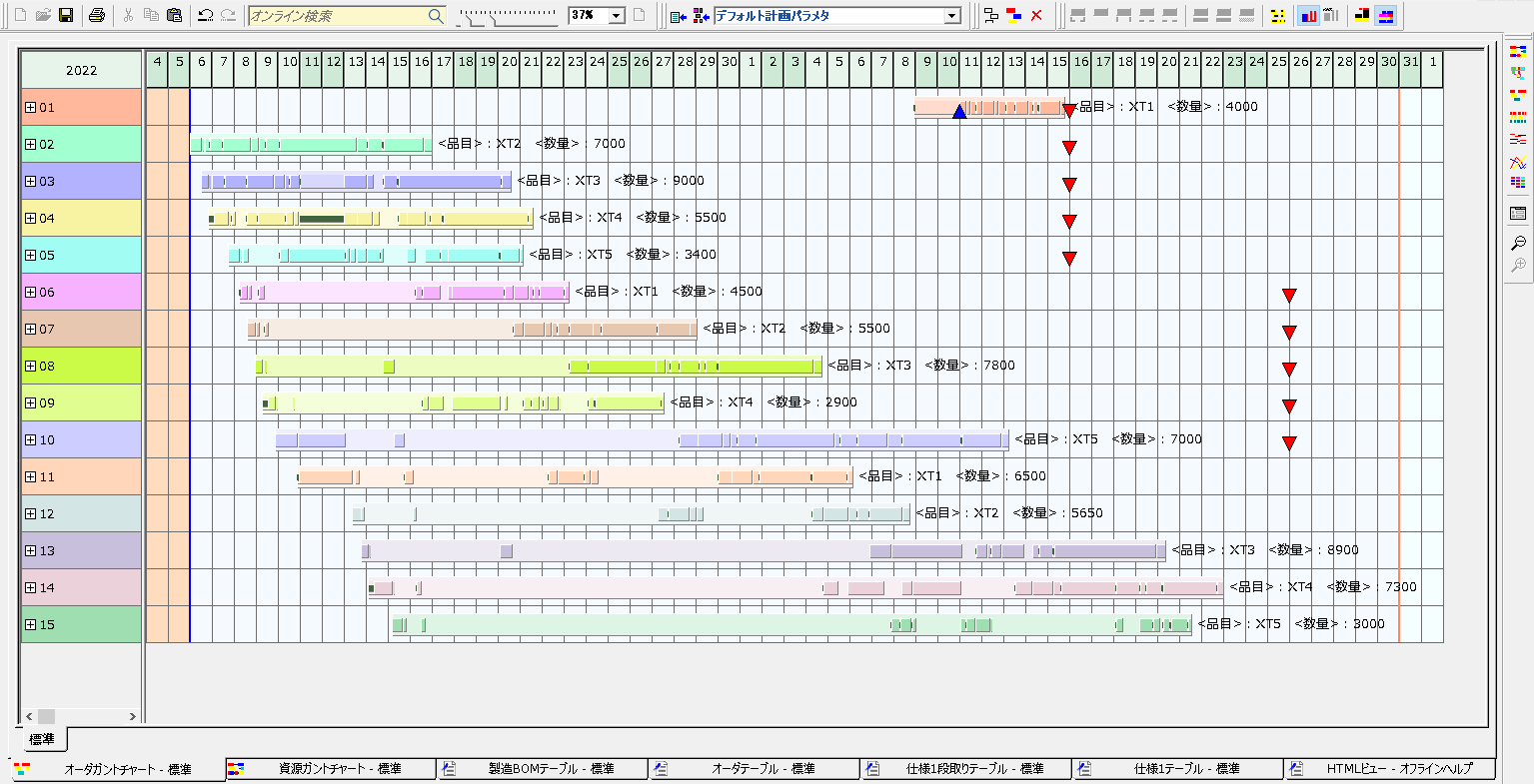Click the オンライン検索 search field

[x=337, y=16]
